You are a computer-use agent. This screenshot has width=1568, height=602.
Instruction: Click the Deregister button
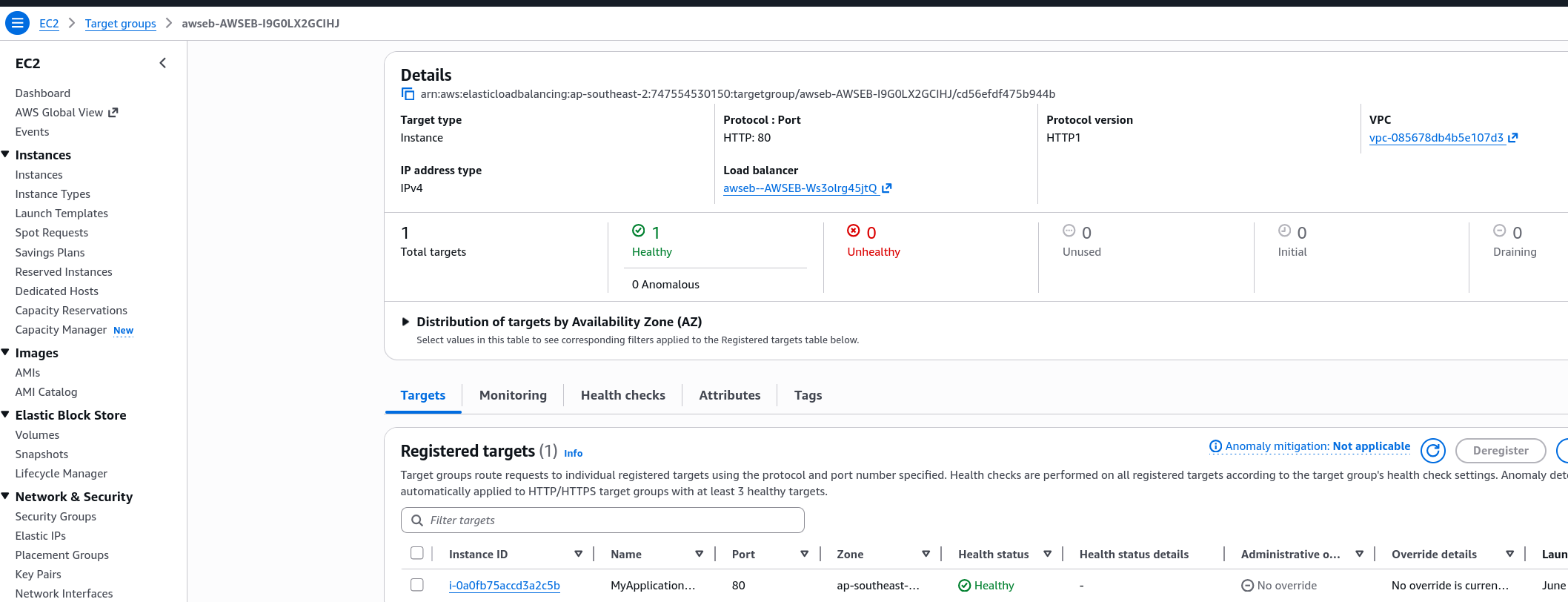(1501, 450)
